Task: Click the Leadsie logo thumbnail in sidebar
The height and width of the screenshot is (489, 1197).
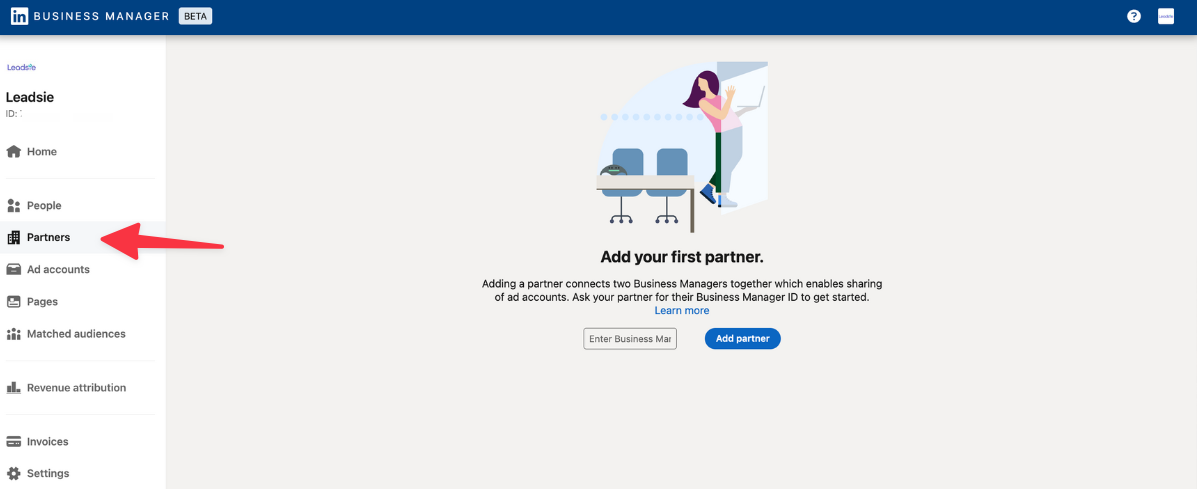Action: click(x=21, y=67)
